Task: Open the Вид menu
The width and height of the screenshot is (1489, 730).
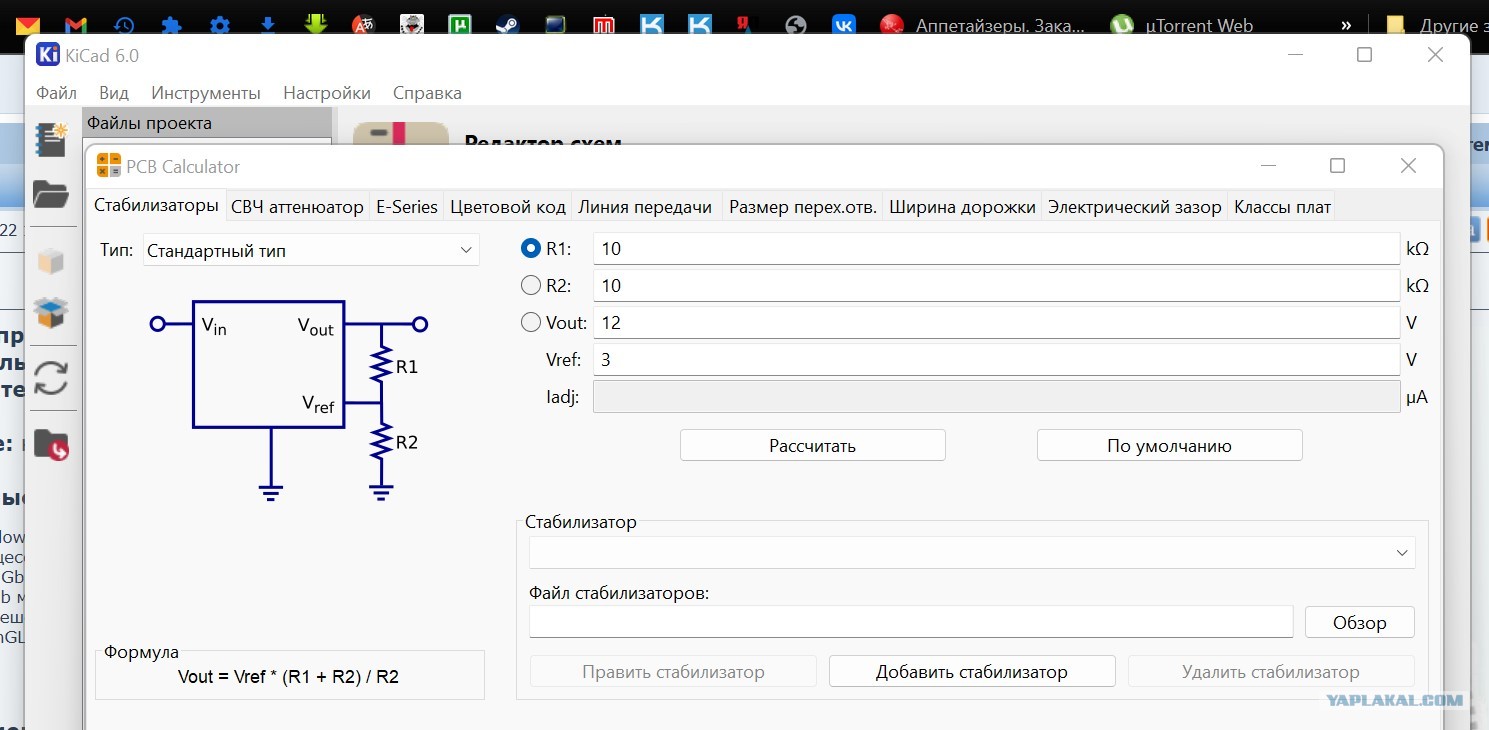Action: tap(114, 93)
